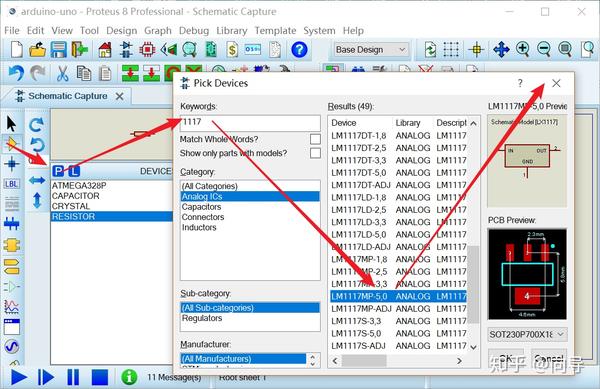Click the Stop simulation button
Viewport: 600px width, 389px height.
tap(100, 377)
